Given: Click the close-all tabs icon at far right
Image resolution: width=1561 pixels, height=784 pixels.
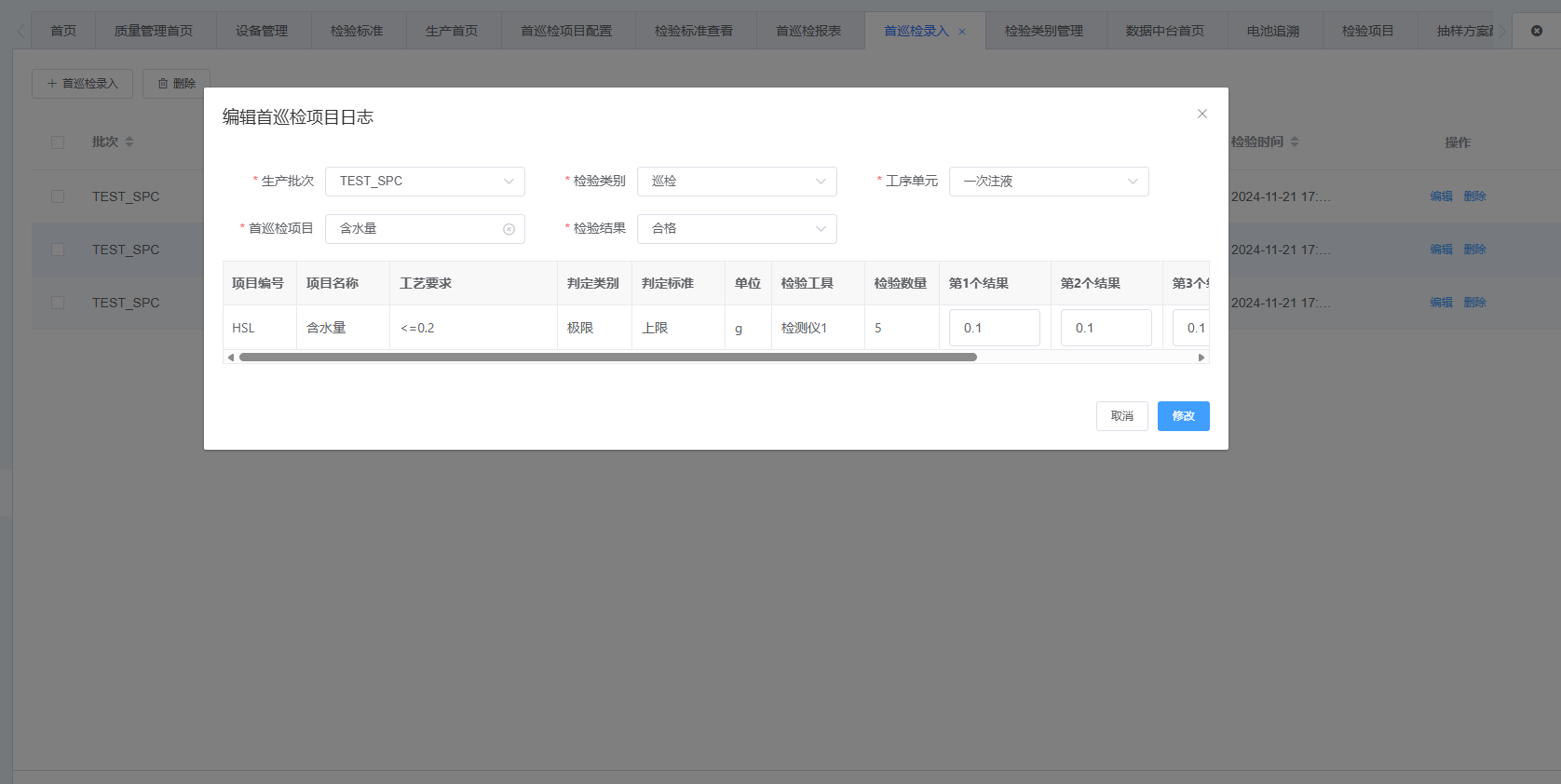Looking at the screenshot, I should (1537, 31).
